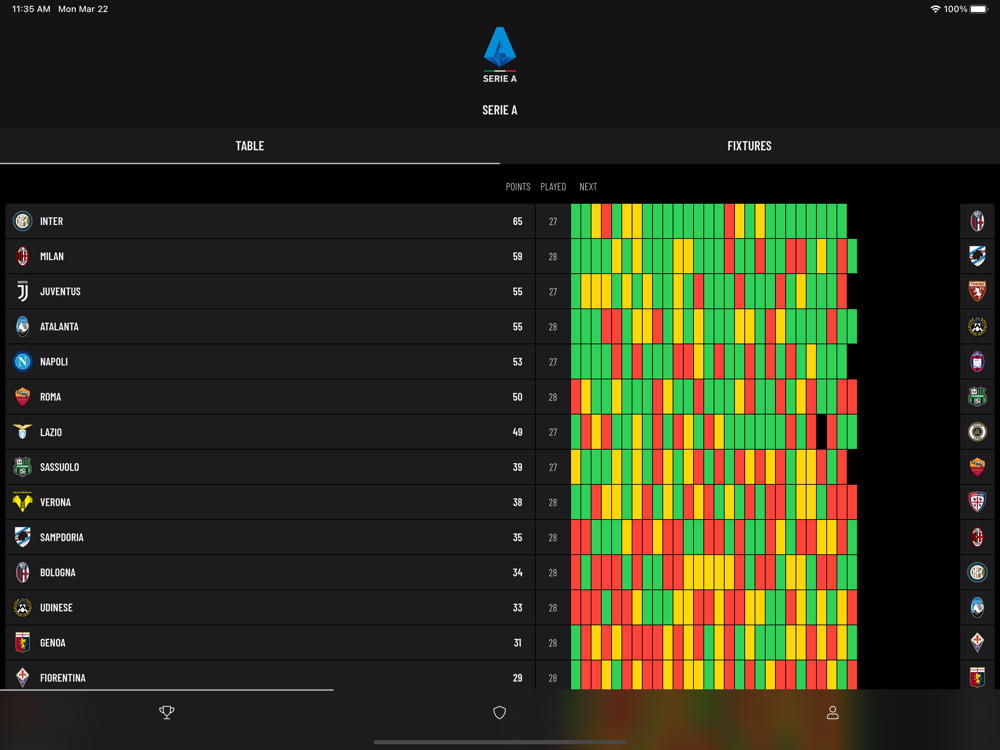Image resolution: width=1000 pixels, height=750 pixels.
Task: Tap the Udinese crest beside UDINESE name
Action: click(x=22, y=607)
